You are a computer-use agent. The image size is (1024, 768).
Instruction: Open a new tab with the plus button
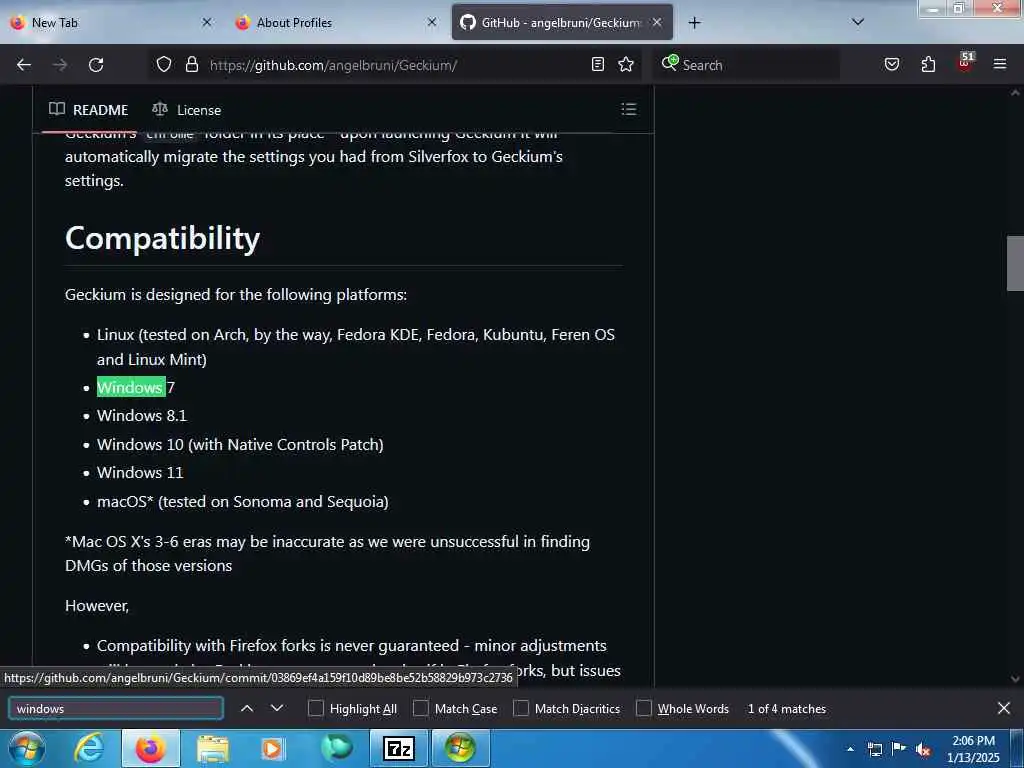[695, 23]
